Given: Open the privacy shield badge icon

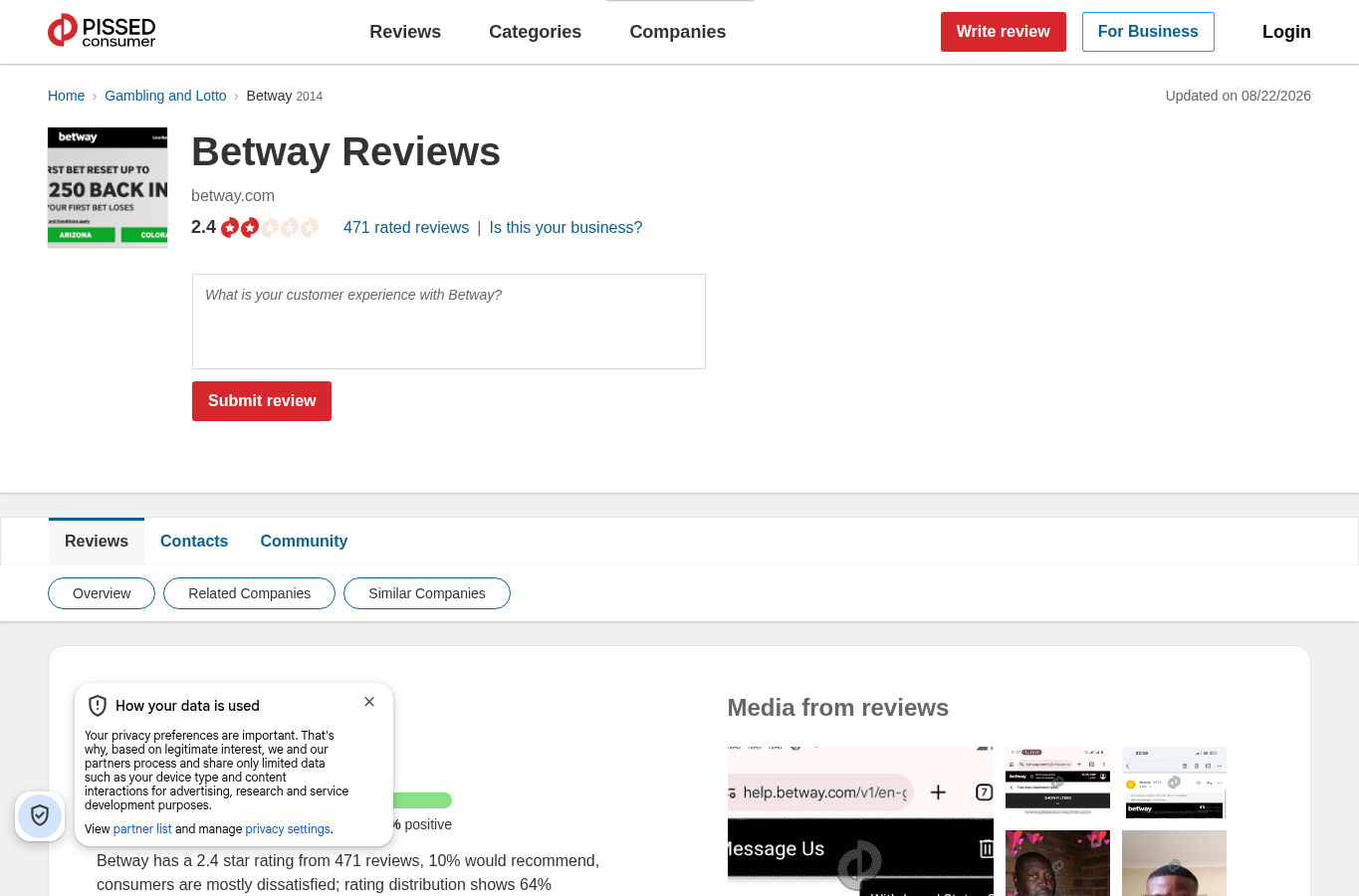Looking at the screenshot, I should coord(40,816).
